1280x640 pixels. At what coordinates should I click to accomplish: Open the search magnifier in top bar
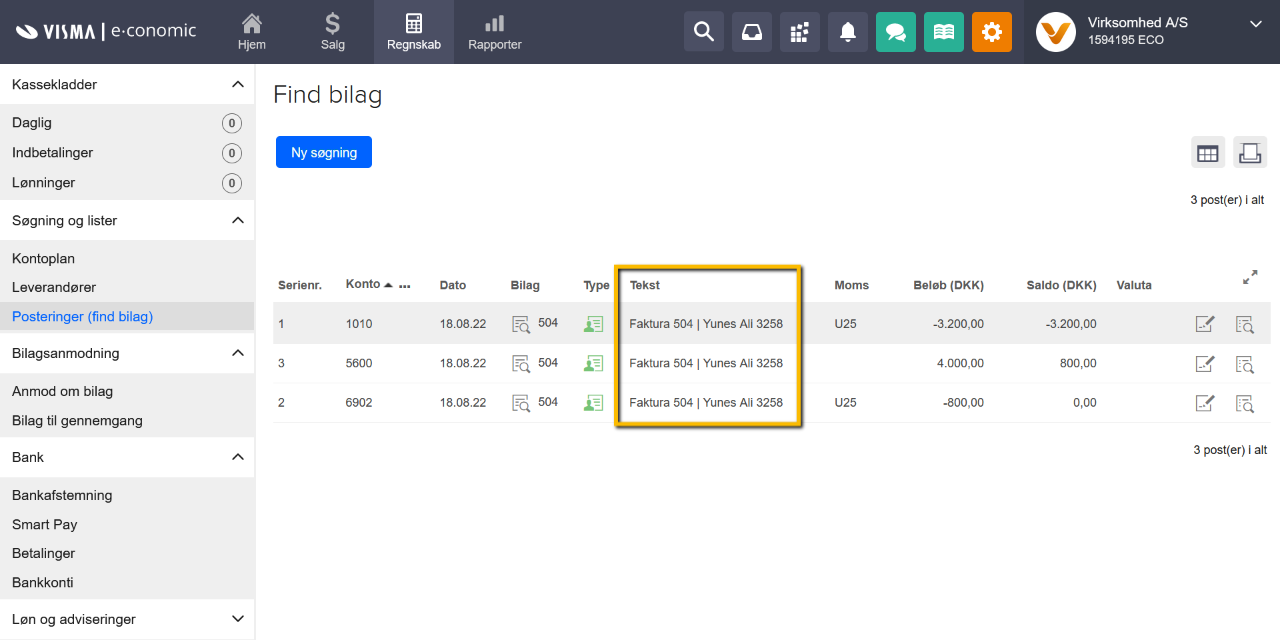[x=703, y=32]
